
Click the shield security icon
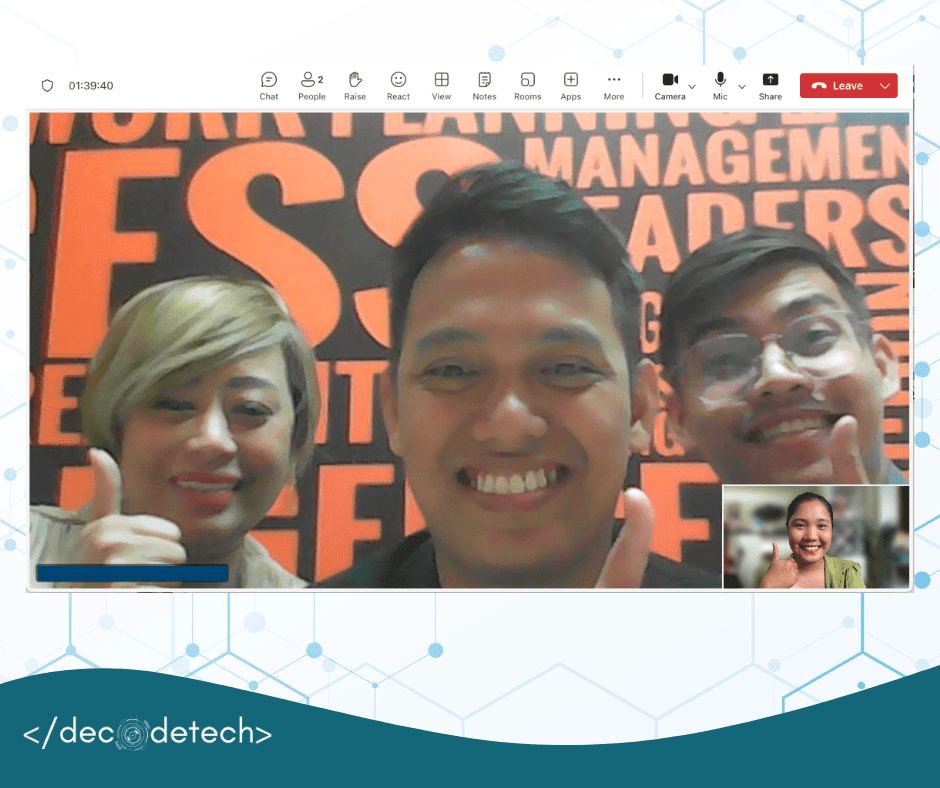click(x=47, y=86)
